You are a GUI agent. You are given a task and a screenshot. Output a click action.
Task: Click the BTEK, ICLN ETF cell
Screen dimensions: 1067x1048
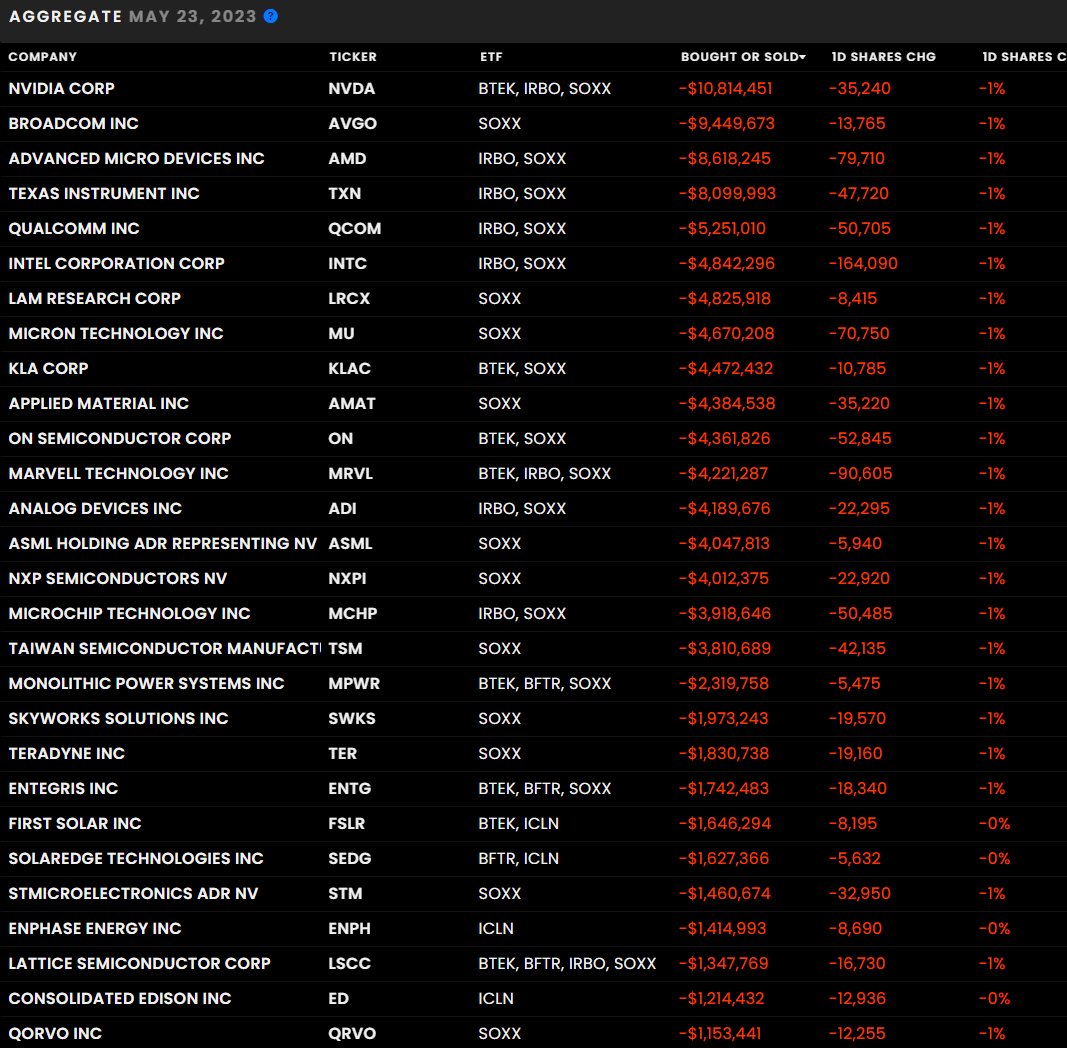tap(519, 823)
